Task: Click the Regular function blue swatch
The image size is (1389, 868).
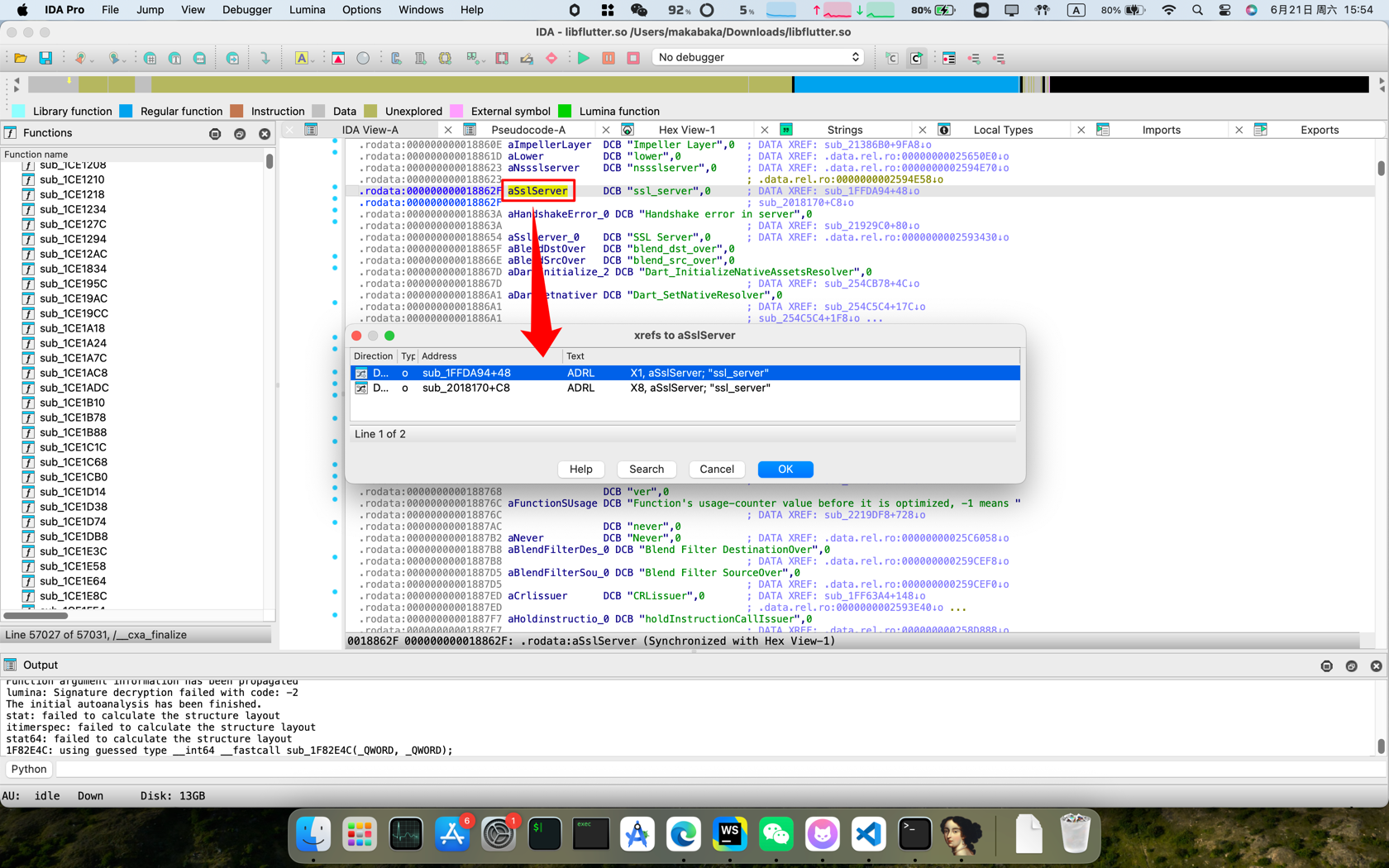Action: (126, 111)
